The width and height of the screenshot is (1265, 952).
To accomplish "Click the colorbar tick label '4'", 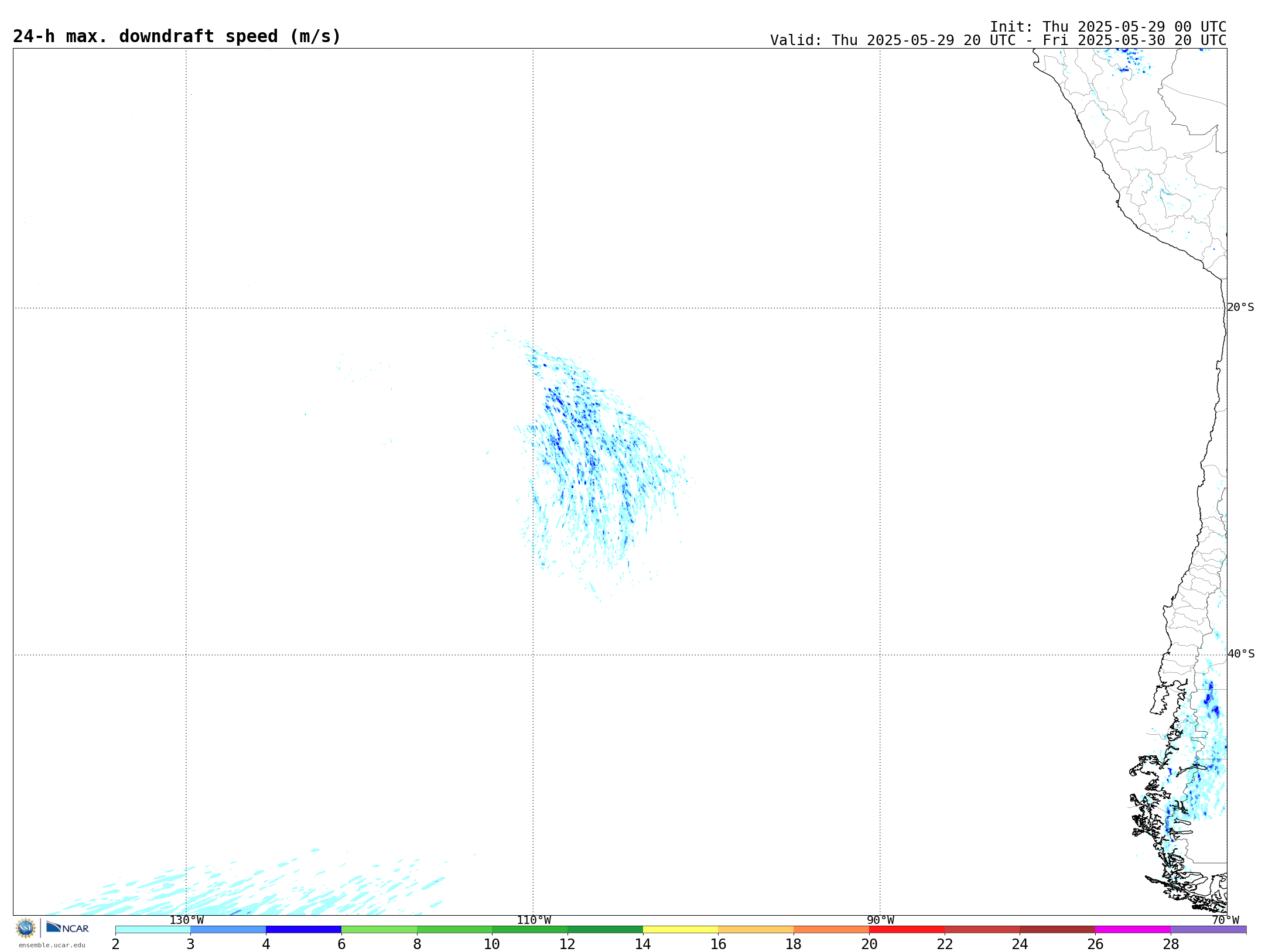I will point(266,944).
